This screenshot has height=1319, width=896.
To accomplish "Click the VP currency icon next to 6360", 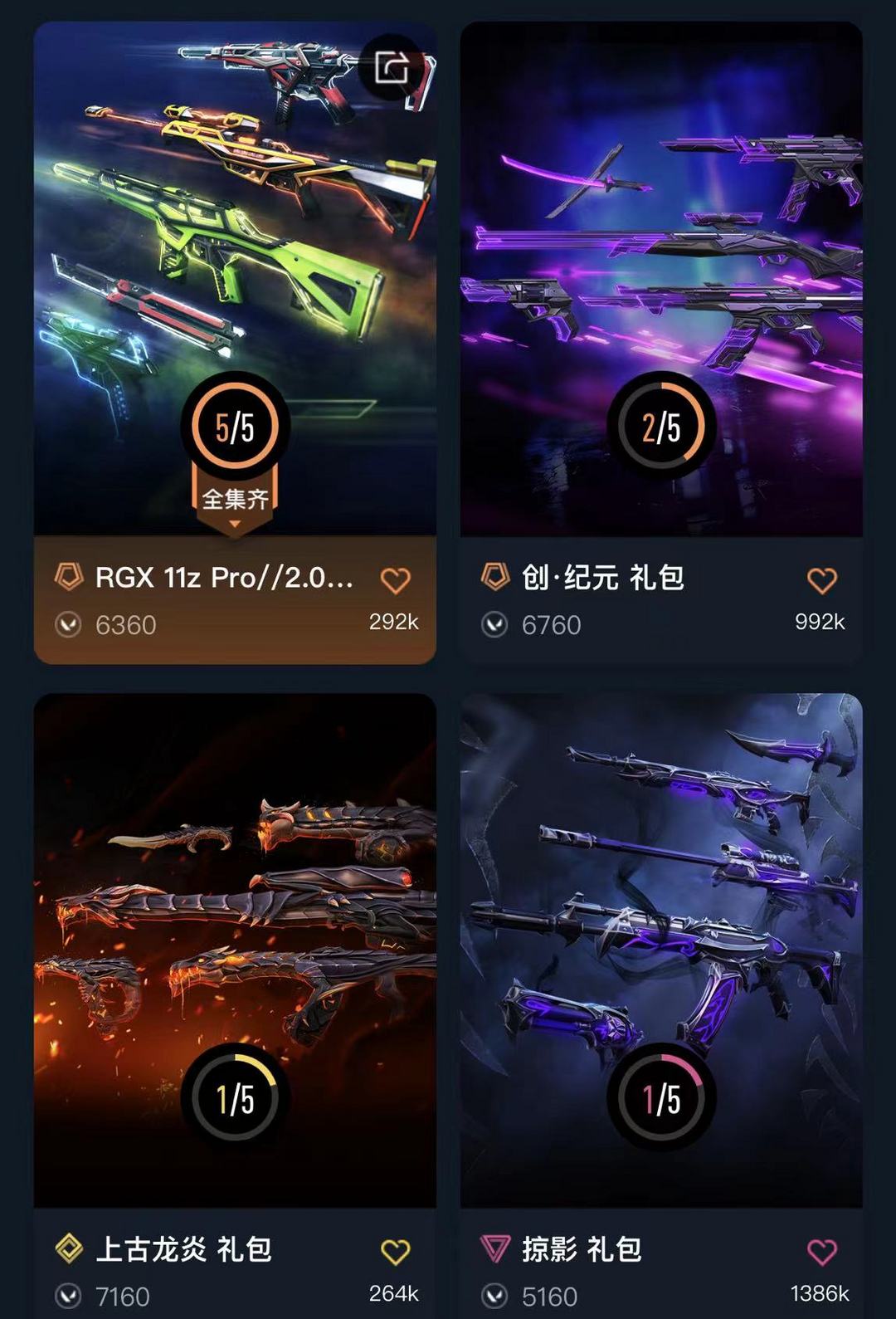I will pos(68,624).
